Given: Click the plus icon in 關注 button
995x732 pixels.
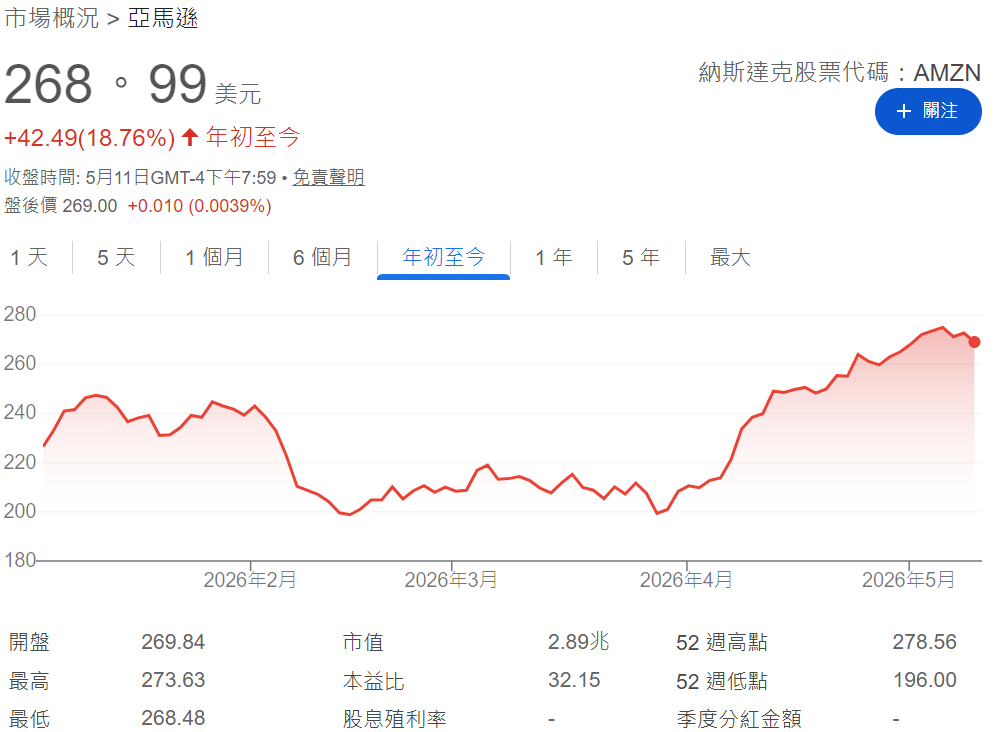Looking at the screenshot, I should pyautogui.click(x=904, y=112).
